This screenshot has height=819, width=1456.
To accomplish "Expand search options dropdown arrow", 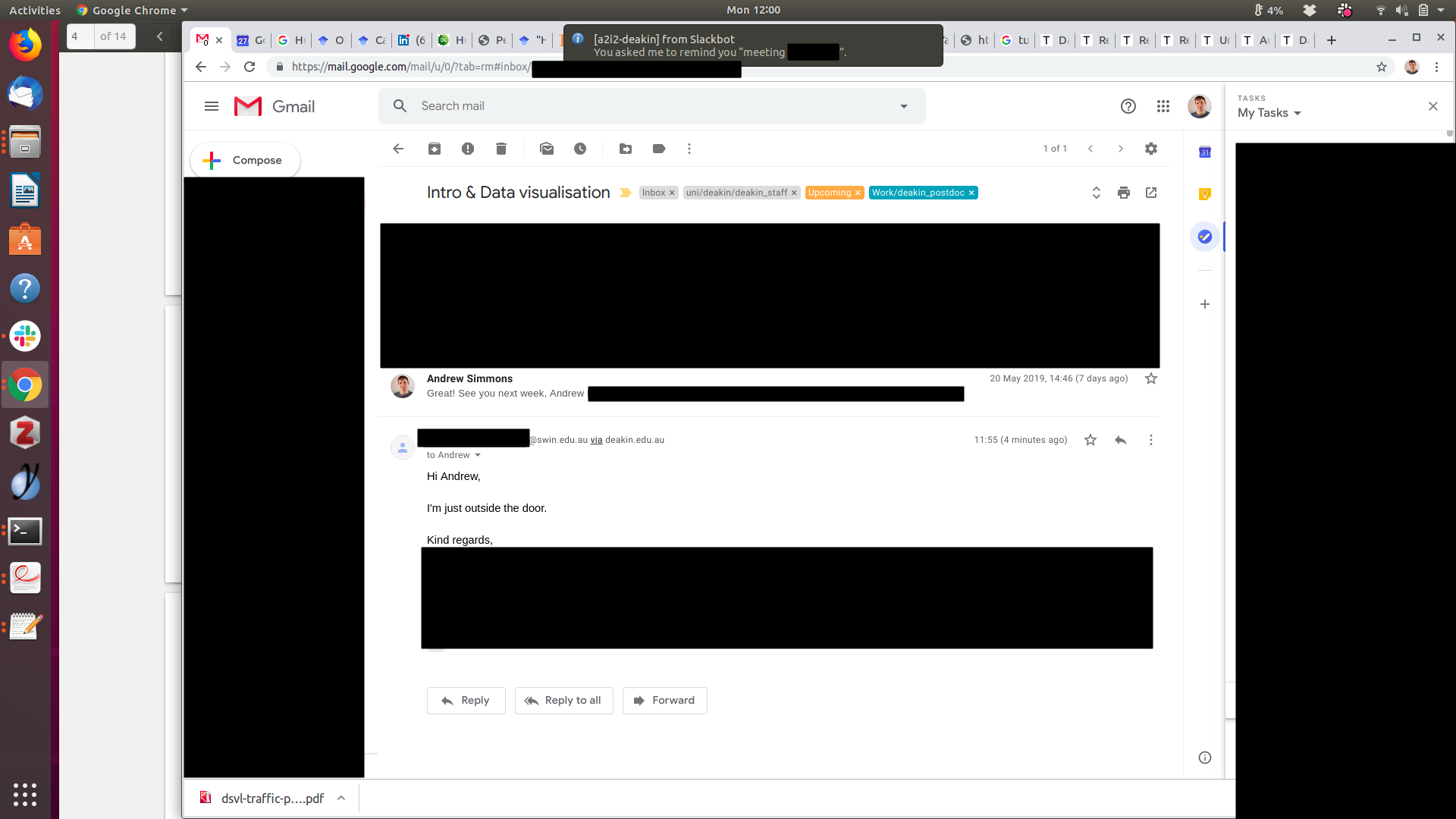I will click(904, 106).
